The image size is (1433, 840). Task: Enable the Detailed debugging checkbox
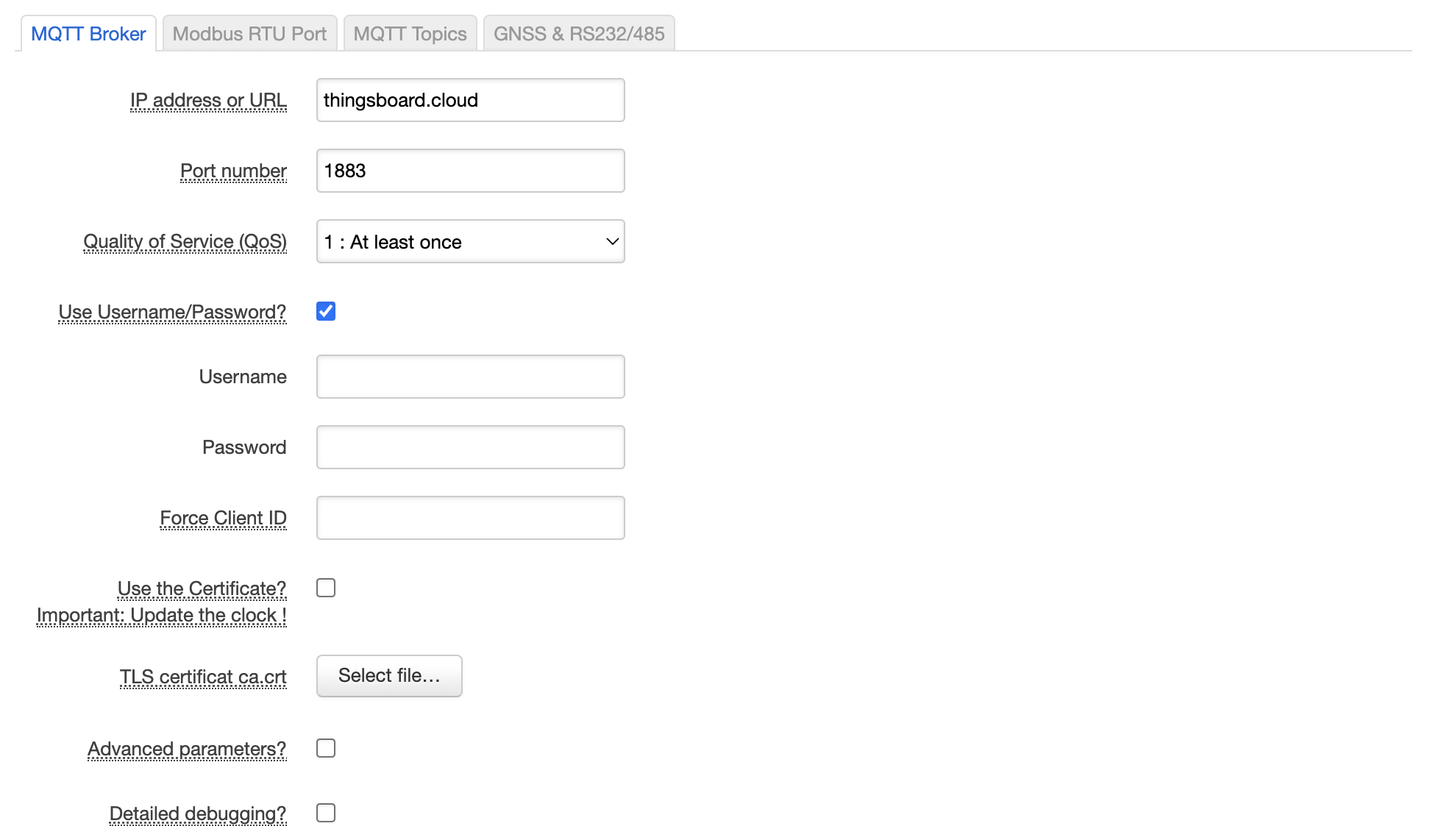326,813
